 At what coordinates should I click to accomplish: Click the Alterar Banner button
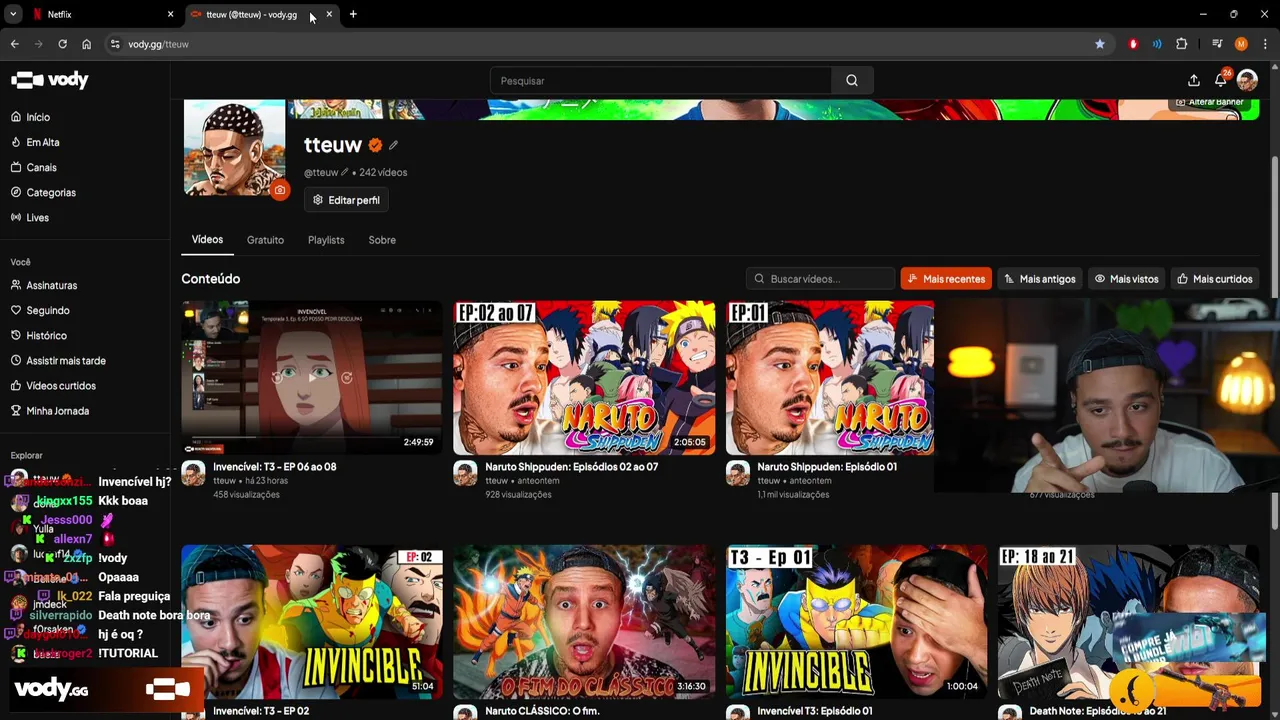tap(1209, 102)
